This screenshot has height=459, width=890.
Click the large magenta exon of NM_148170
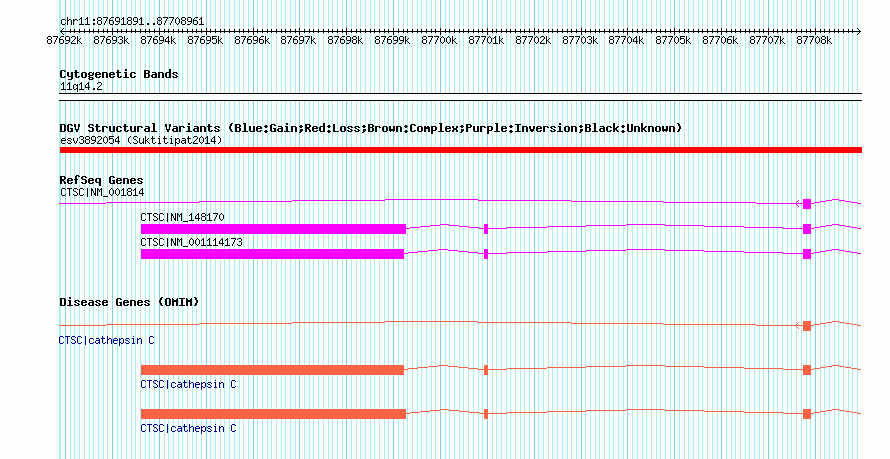[x=273, y=229]
